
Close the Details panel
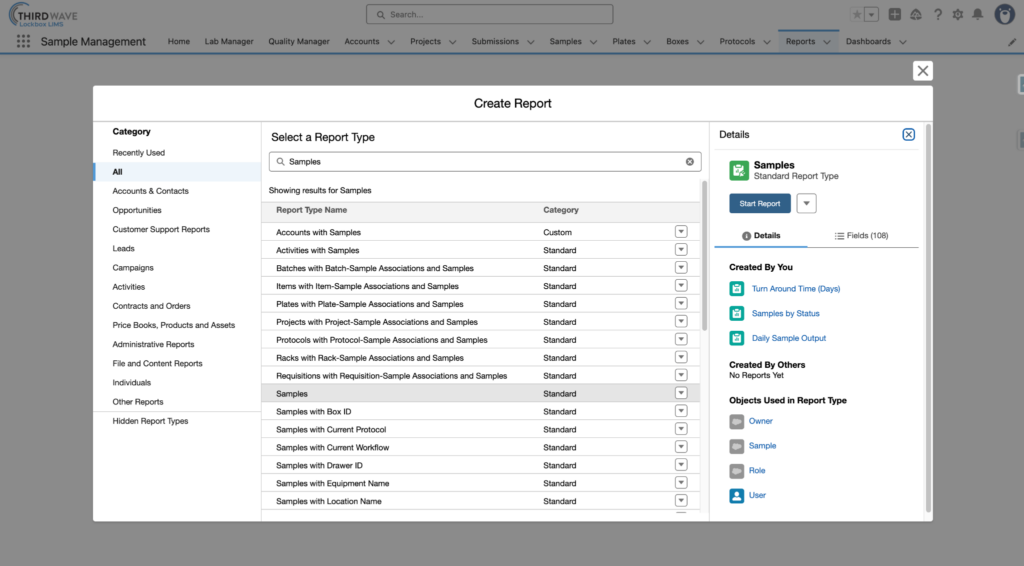pos(908,134)
